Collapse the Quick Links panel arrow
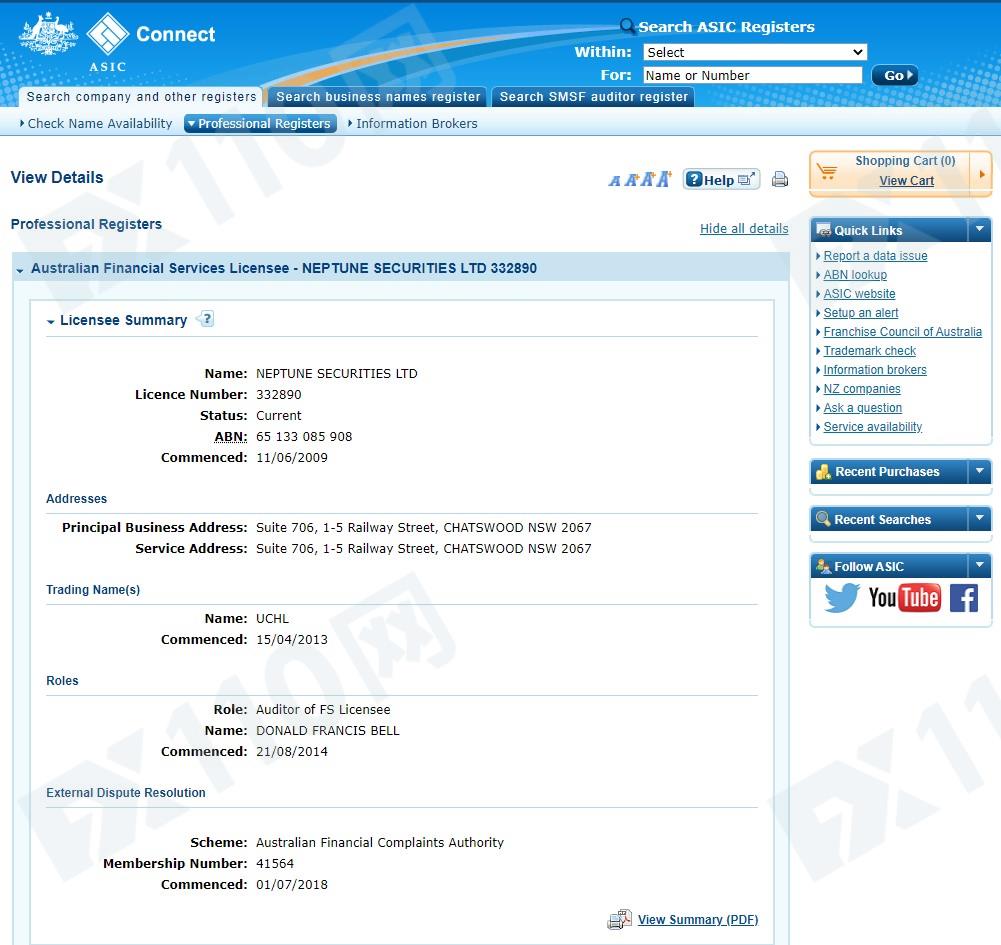Image resolution: width=1001 pixels, height=945 pixels. 979,229
